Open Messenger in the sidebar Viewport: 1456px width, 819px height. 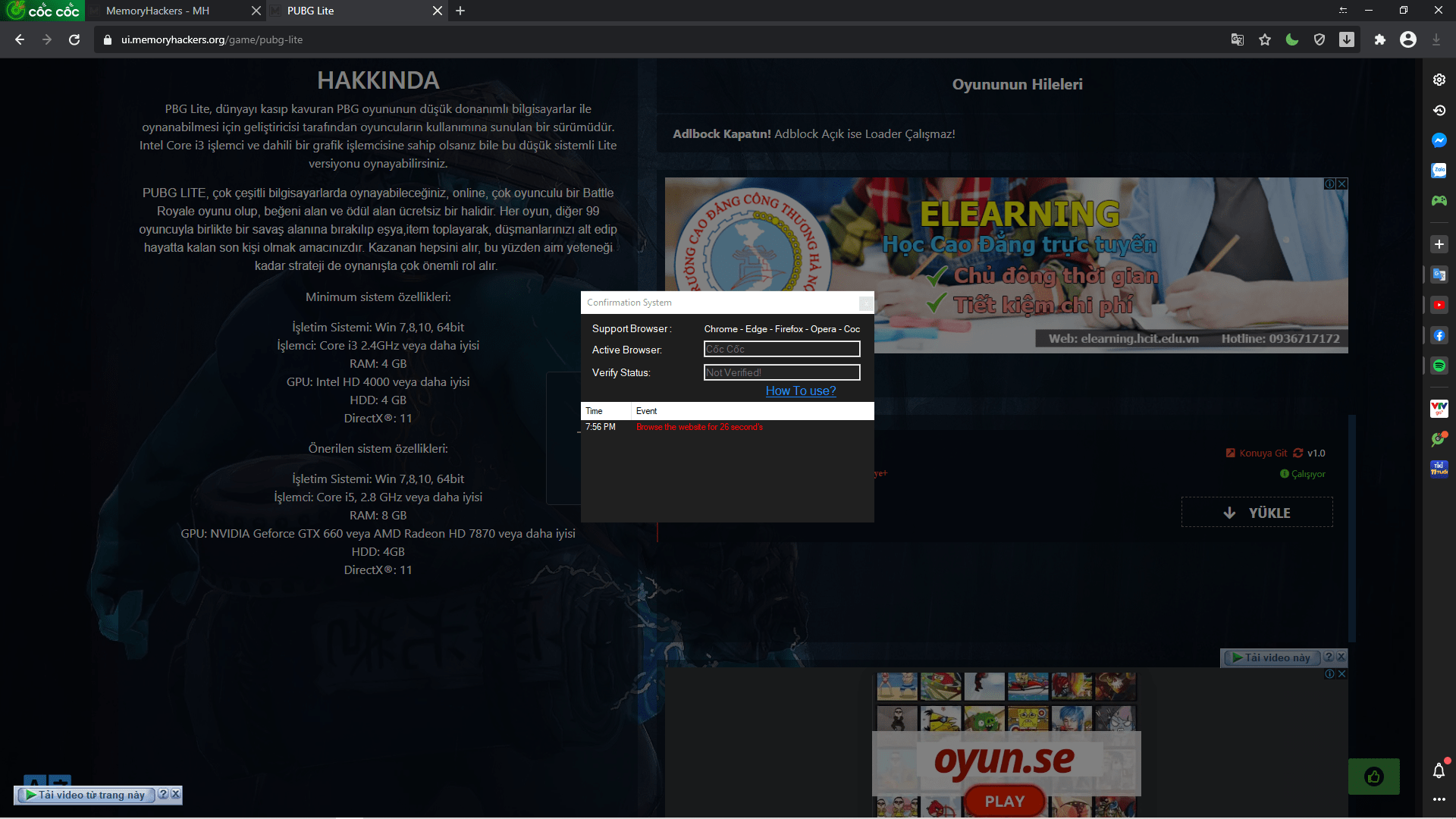pyautogui.click(x=1439, y=140)
